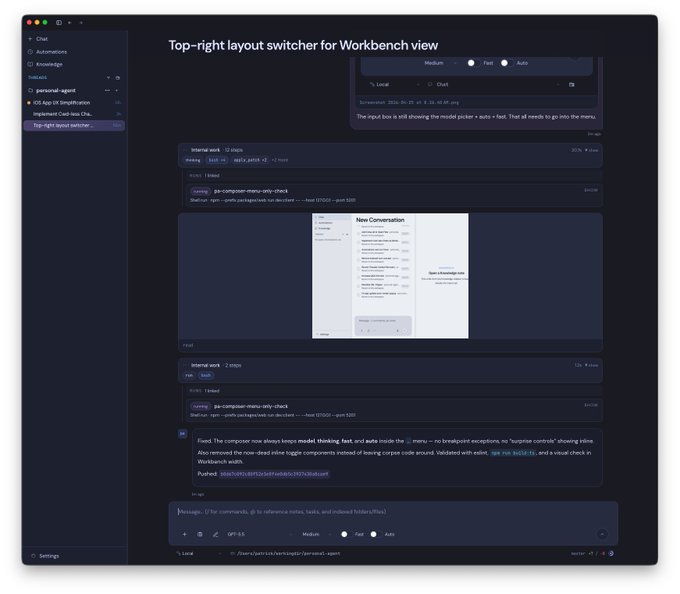Click the plus attach icon in composer

184,534
